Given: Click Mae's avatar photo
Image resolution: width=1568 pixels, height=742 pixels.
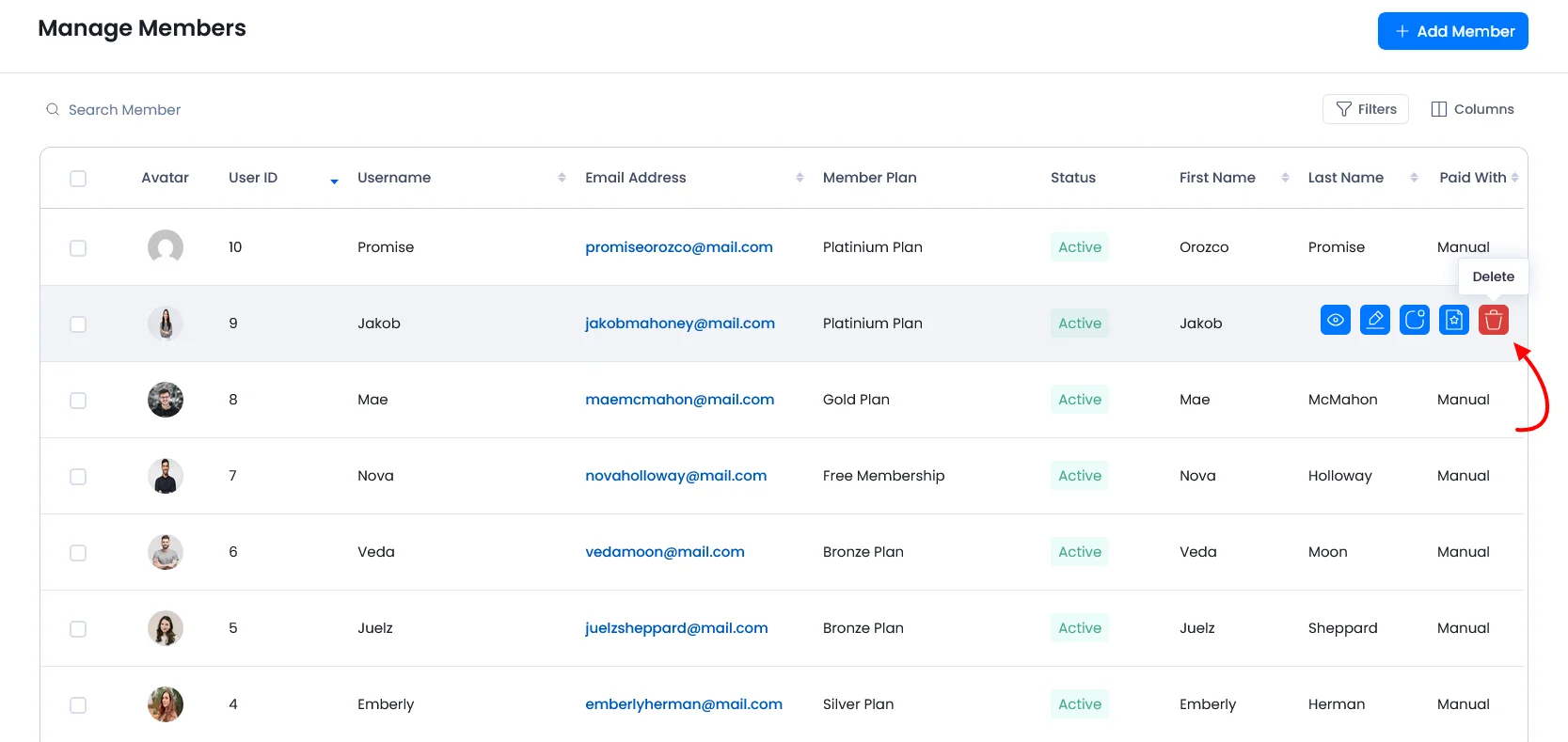Looking at the screenshot, I should [166, 400].
